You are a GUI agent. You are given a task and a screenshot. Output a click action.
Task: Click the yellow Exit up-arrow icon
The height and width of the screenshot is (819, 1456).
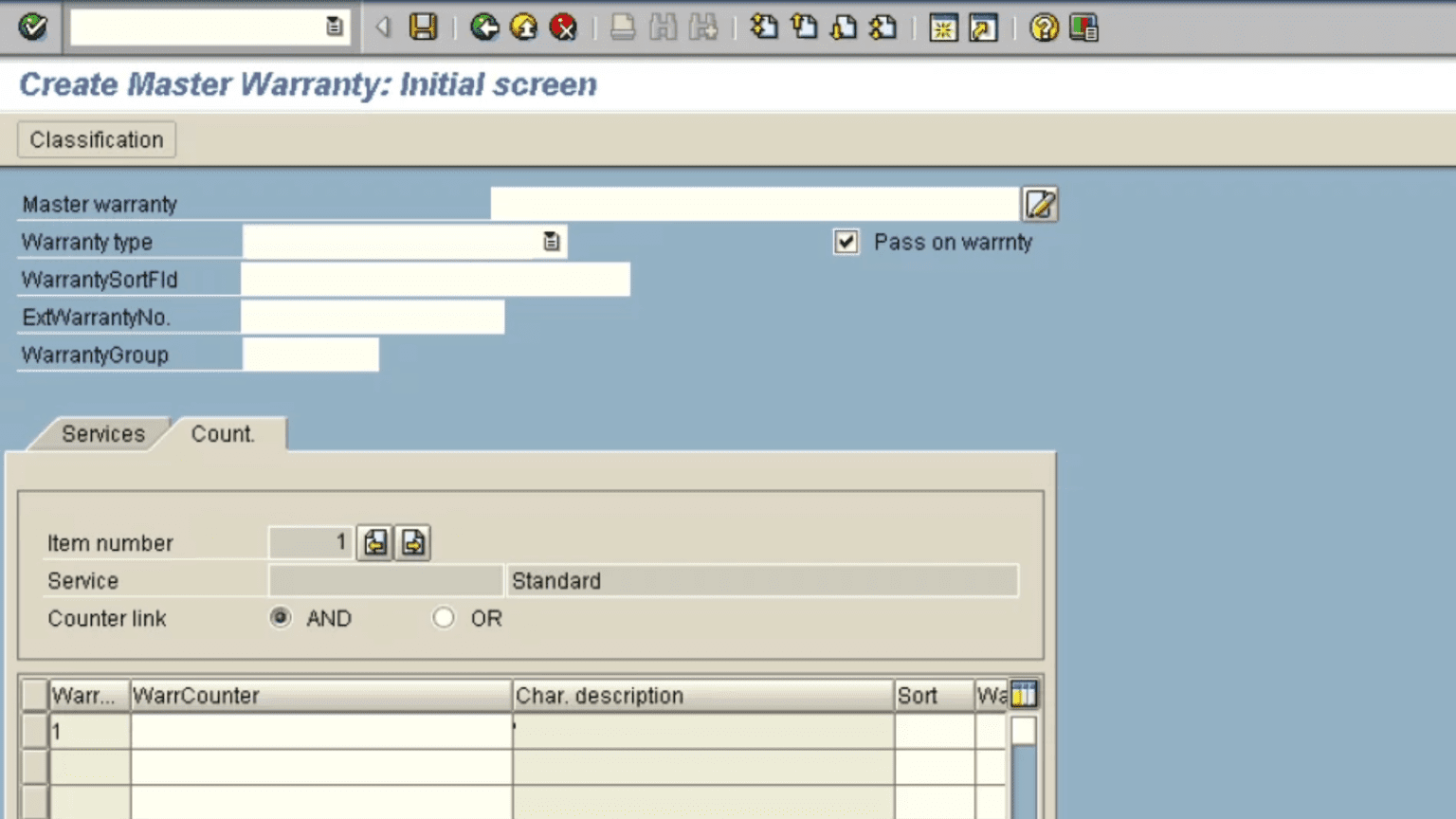tap(523, 27)
